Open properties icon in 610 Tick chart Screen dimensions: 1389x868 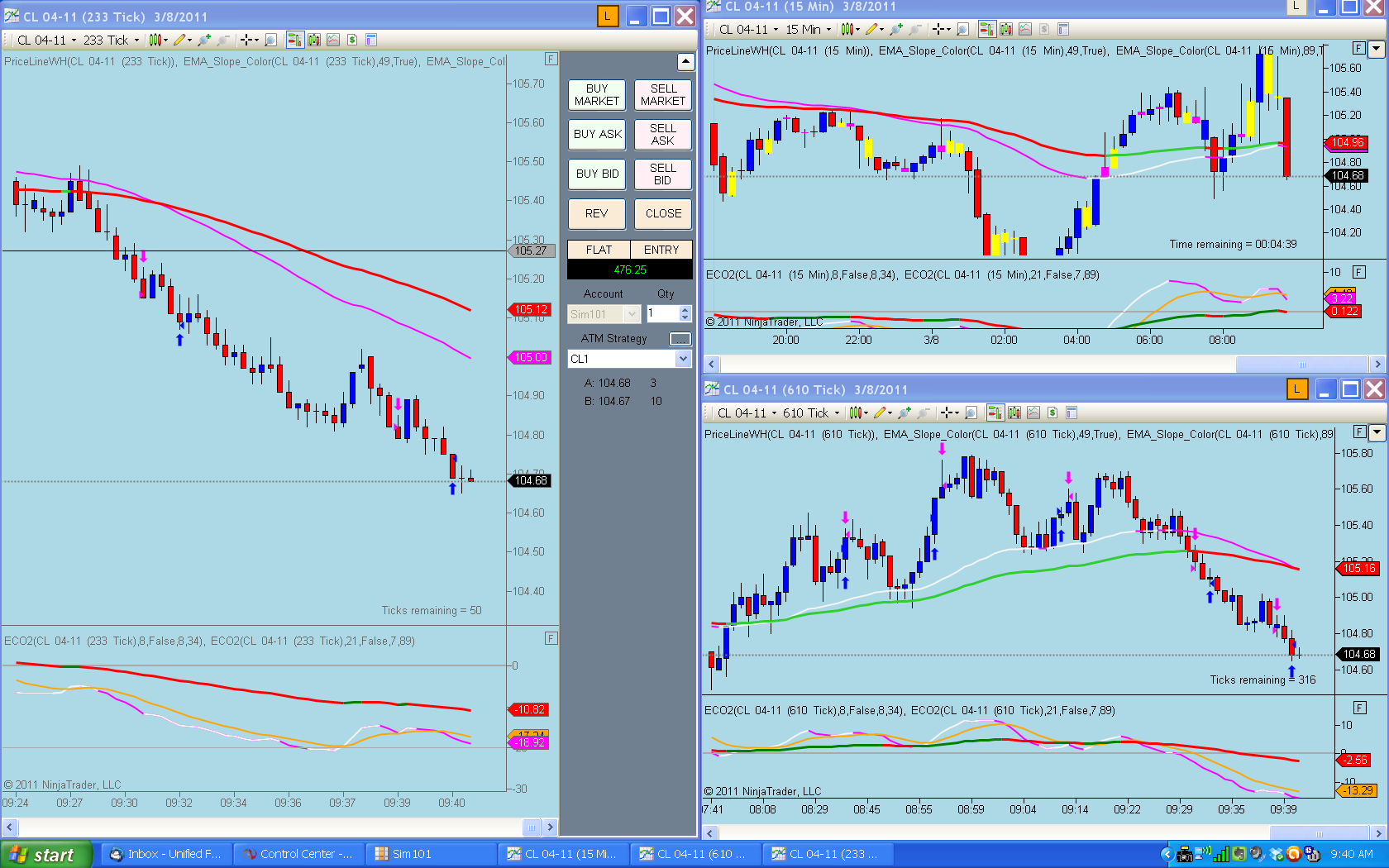point(1072,413)
